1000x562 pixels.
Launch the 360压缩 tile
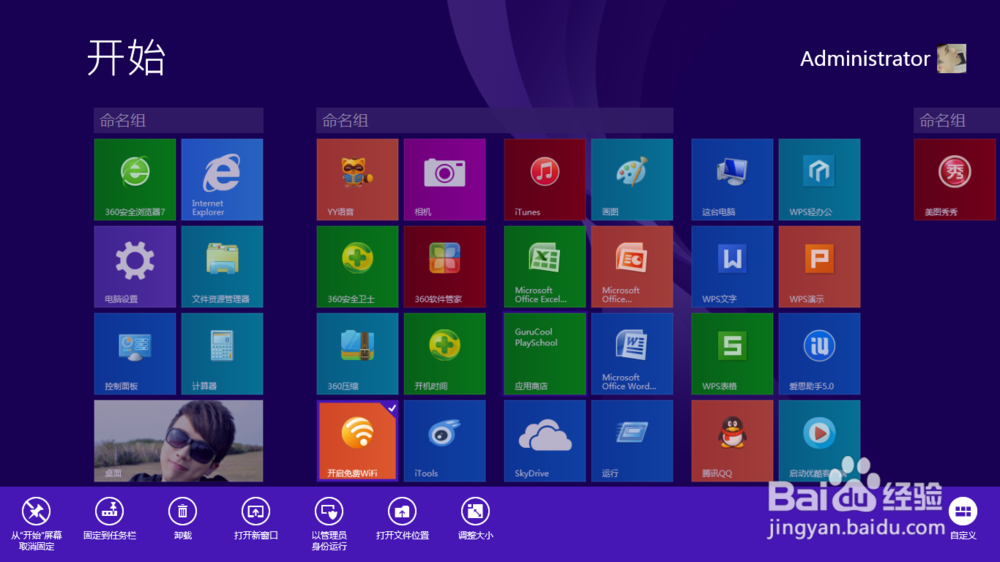point(357,354)
